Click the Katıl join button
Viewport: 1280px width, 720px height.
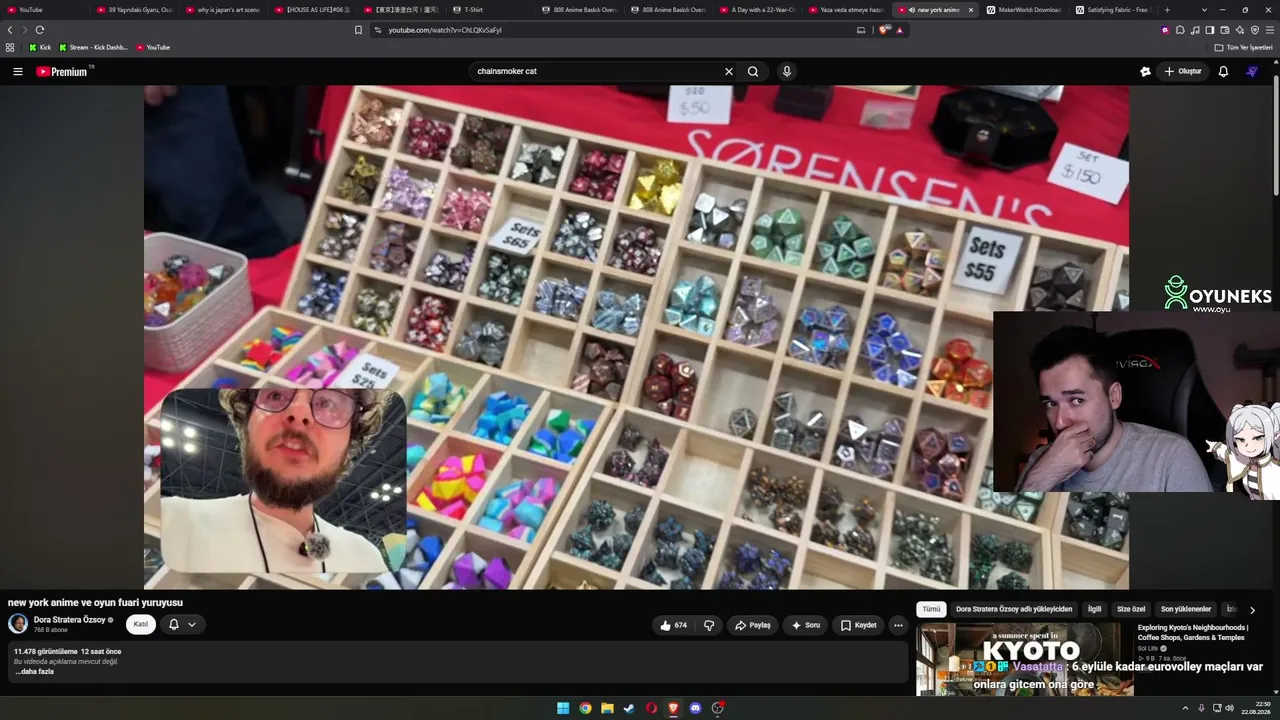click(x=141, y=624)
